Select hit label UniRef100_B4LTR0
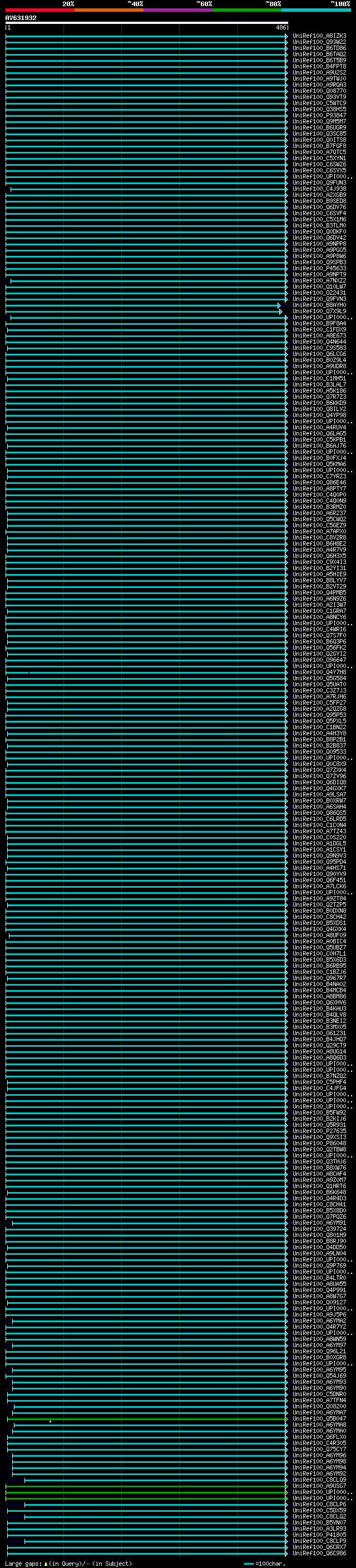The image size is (356, 1568). (319, 1278)
